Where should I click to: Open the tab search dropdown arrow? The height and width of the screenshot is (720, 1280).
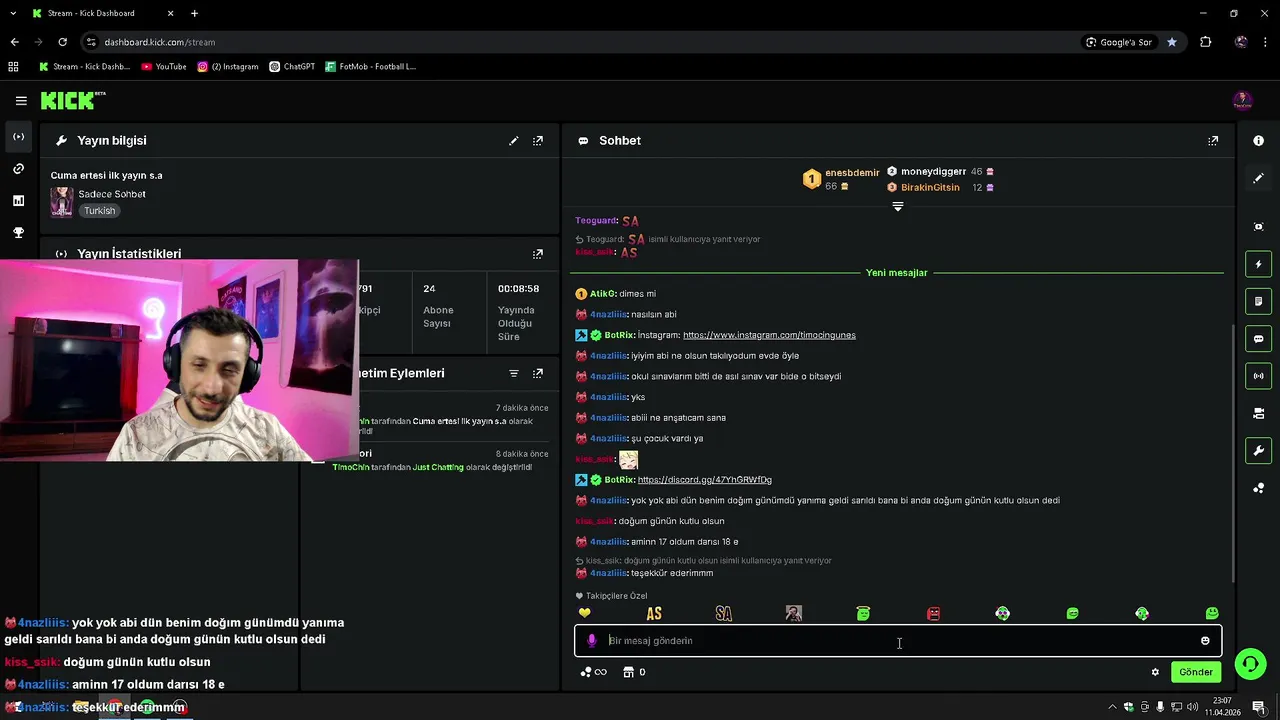tap(13, 13)
